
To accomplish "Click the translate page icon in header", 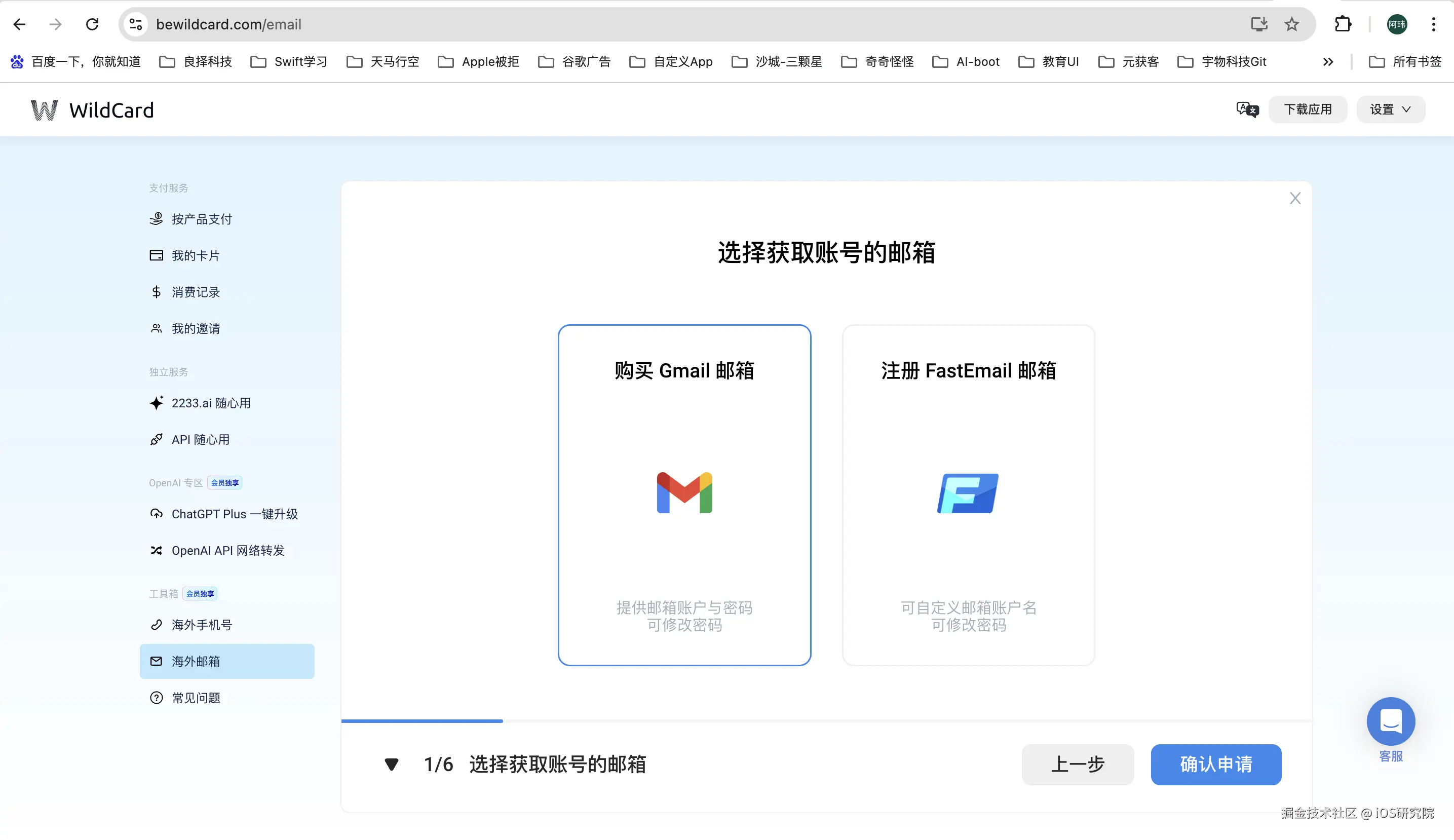I will click(1246, 109).
